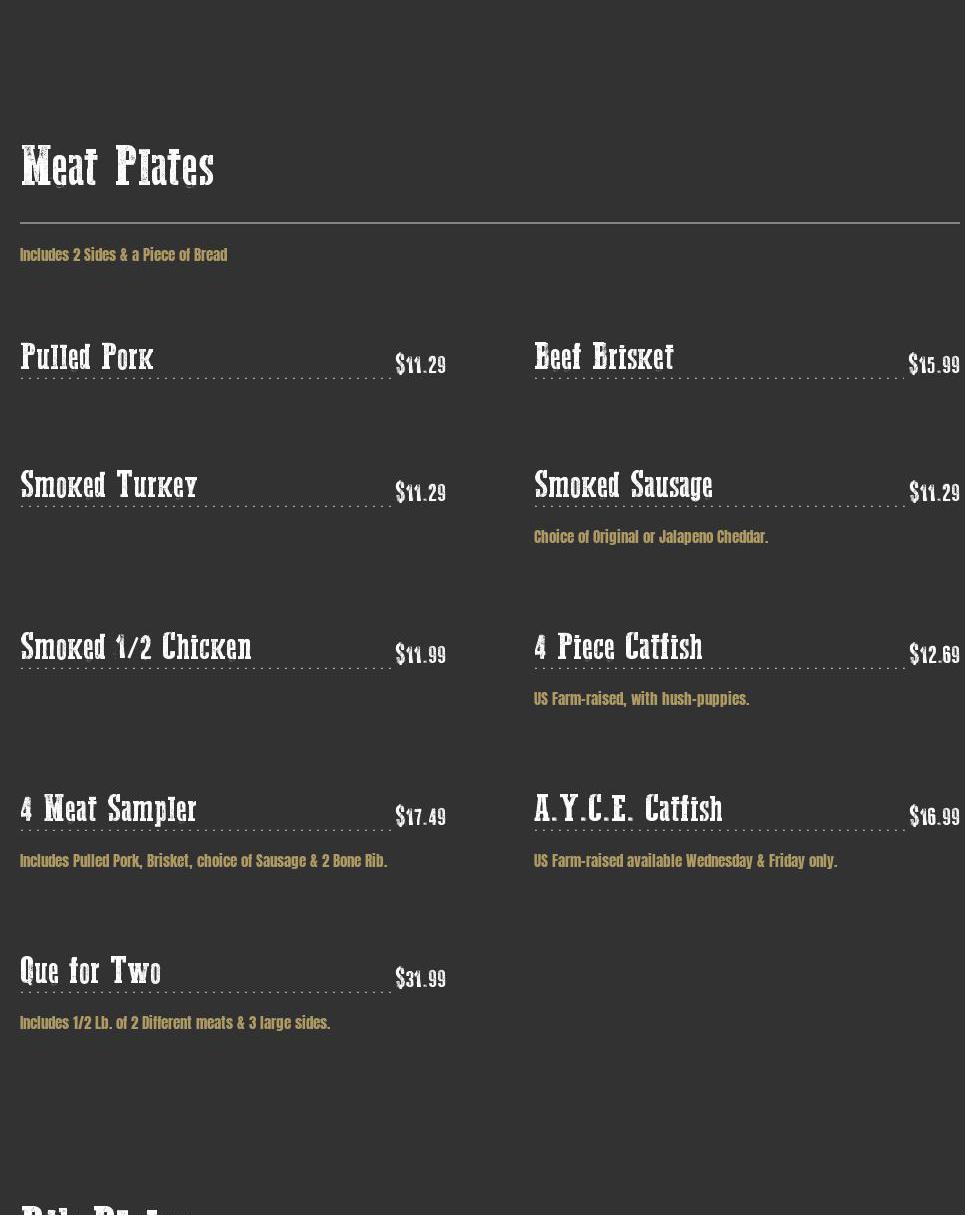Open the Smoked Turkey plate entry

[109, 485]
